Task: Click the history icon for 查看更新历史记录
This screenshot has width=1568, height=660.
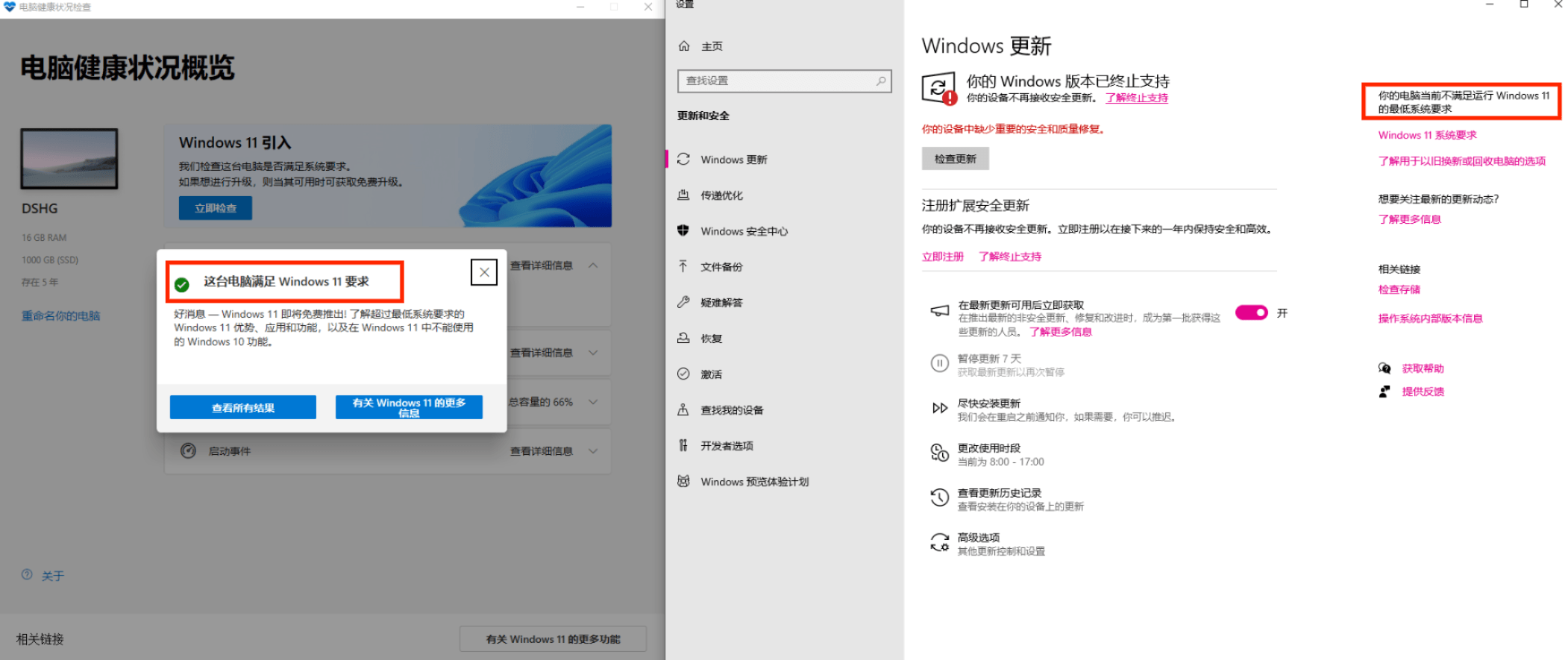Action: coord(939,497)
